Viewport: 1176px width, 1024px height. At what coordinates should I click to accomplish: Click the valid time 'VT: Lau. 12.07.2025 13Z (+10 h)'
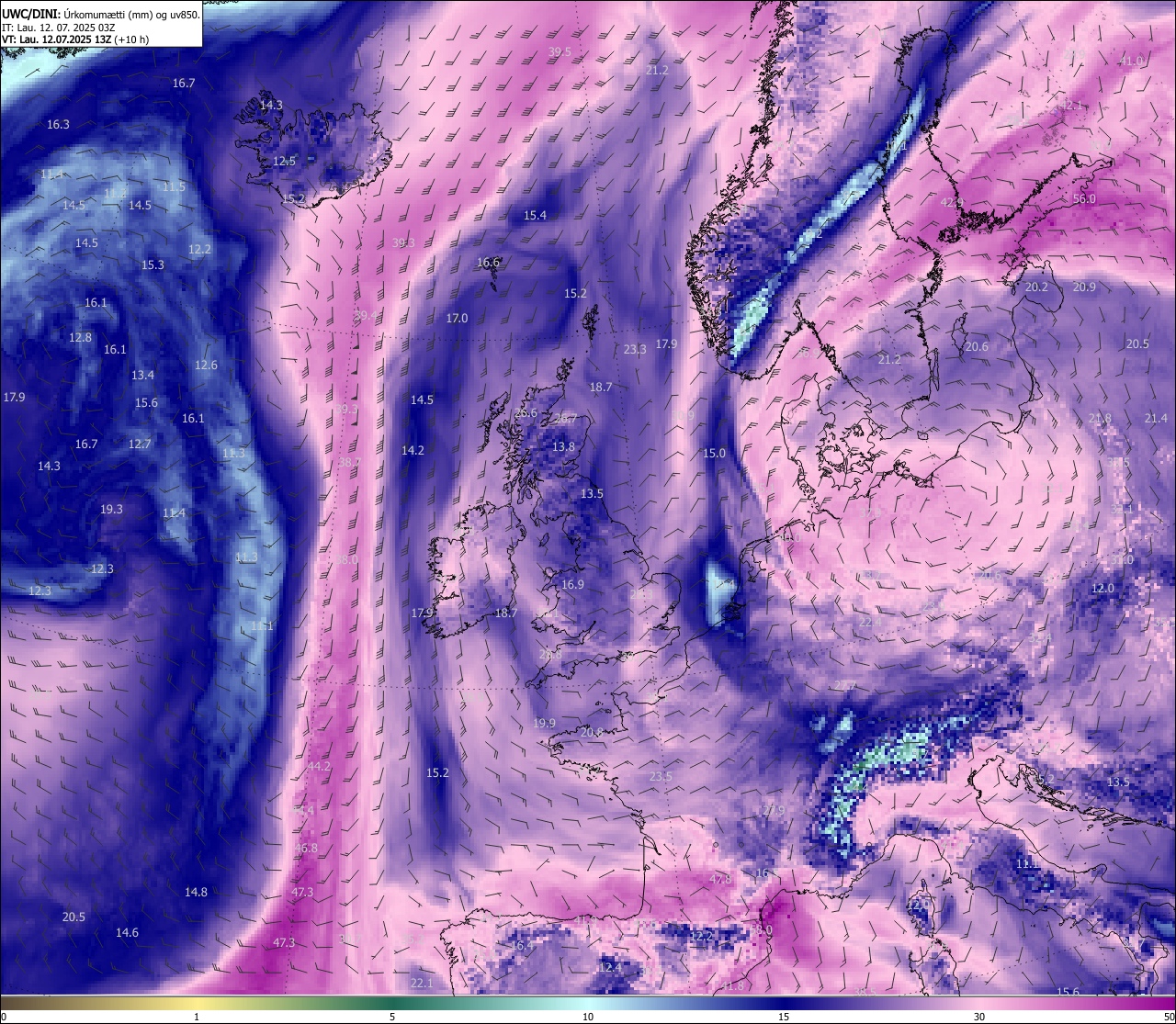click(x=75, y=40)
